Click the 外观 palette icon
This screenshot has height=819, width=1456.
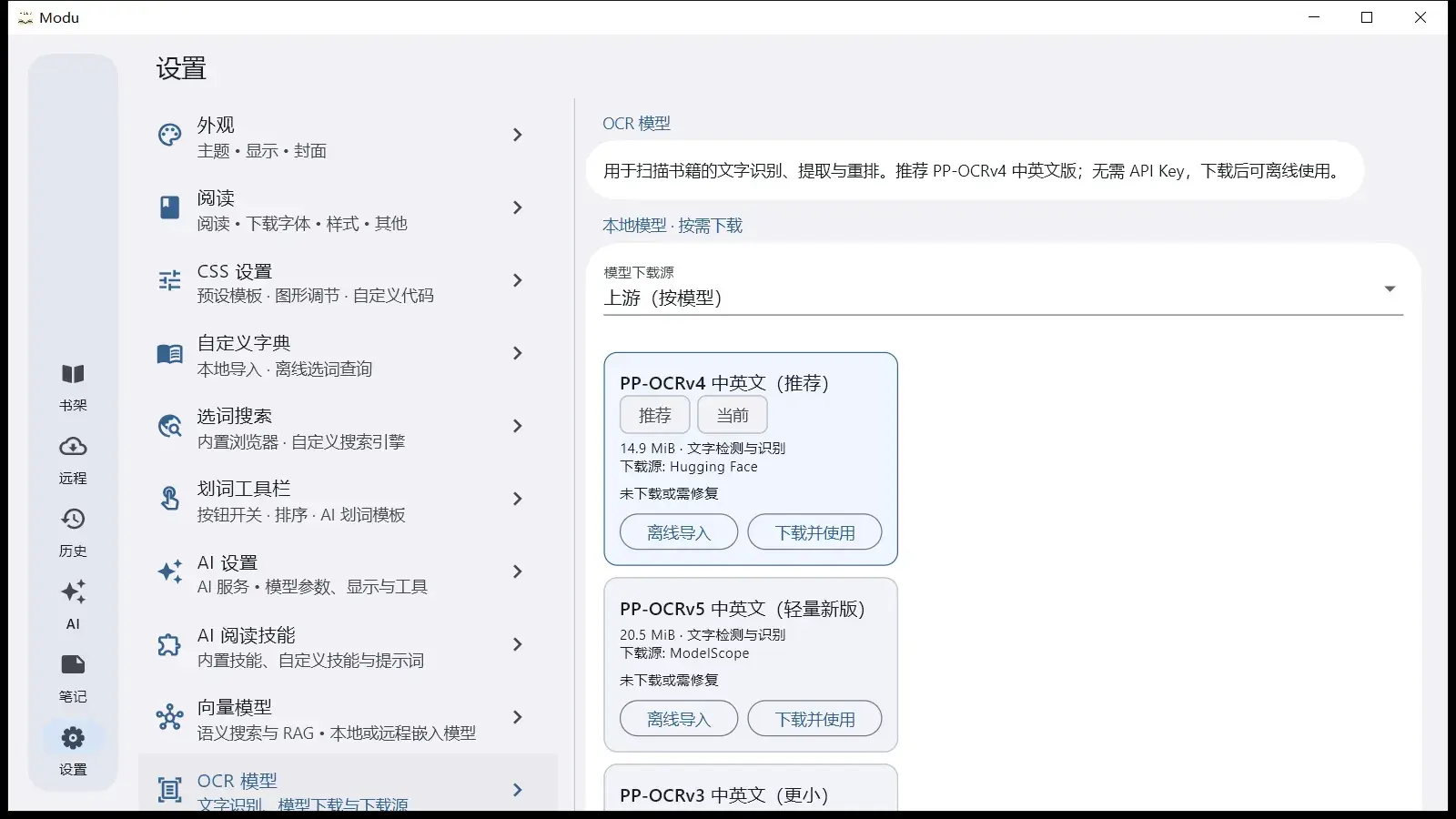(x=169, y=135)
